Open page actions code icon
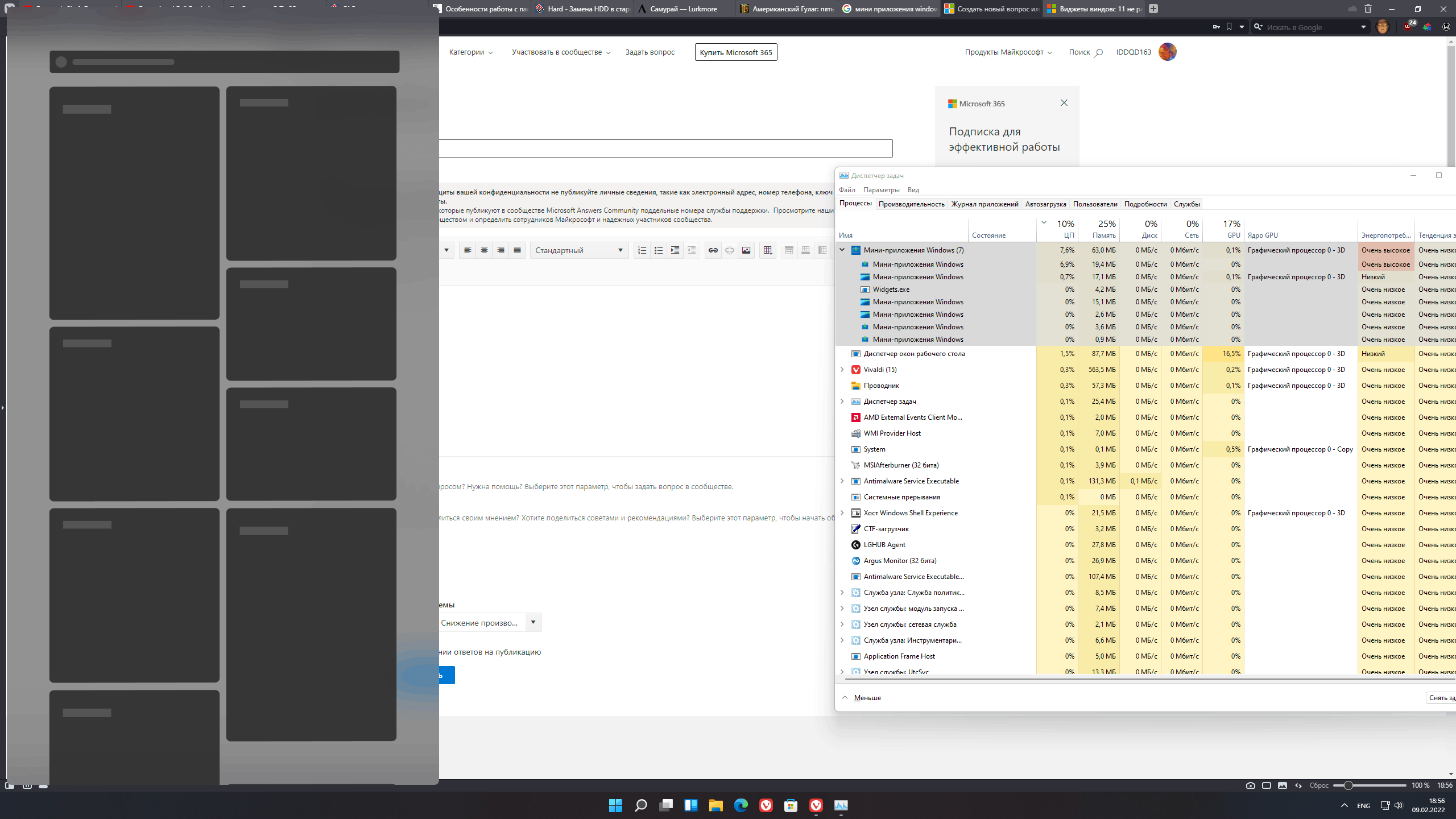The image size is (1456, 819). 1298,785
